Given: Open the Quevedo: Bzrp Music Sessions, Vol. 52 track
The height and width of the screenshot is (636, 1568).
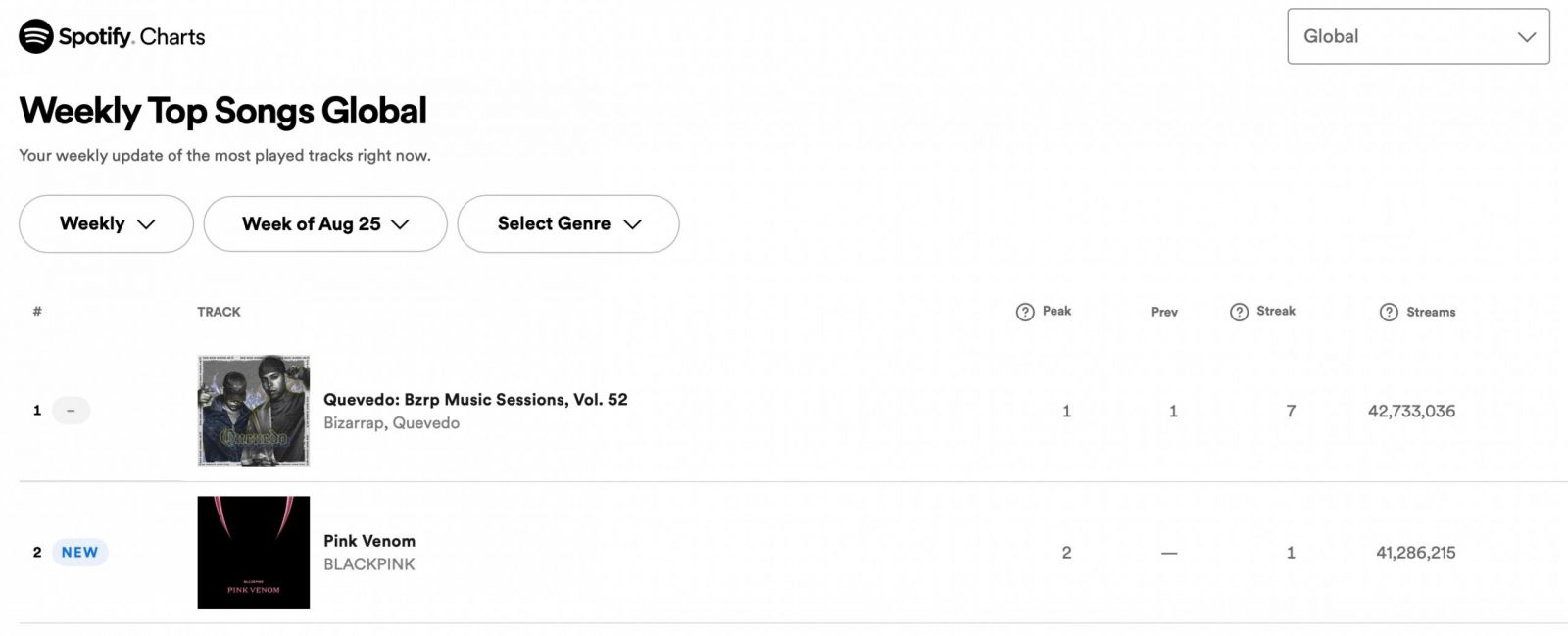Looking at the screenshot, I should [475, 399].
